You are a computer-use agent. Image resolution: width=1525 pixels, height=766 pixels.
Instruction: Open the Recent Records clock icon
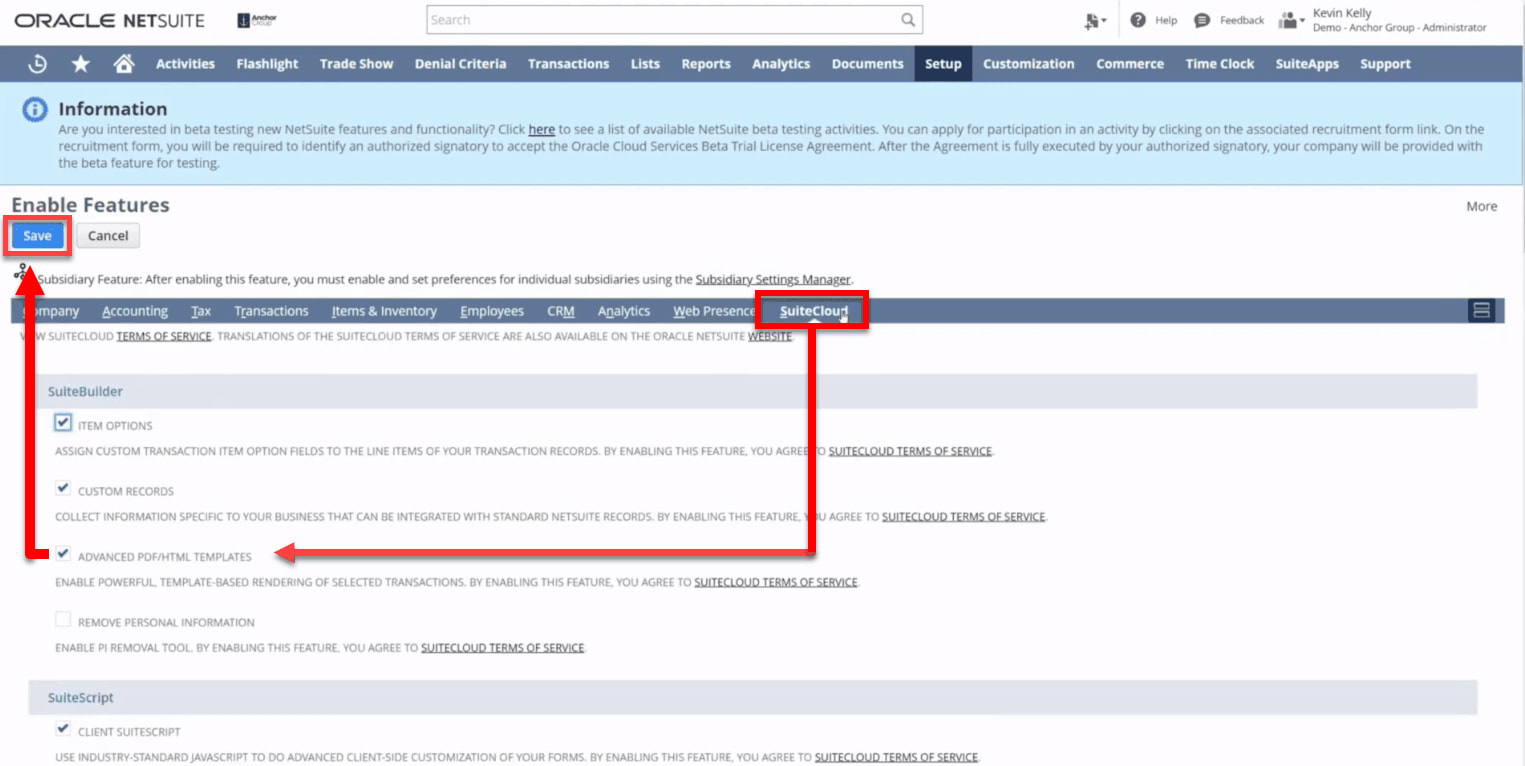37,64
